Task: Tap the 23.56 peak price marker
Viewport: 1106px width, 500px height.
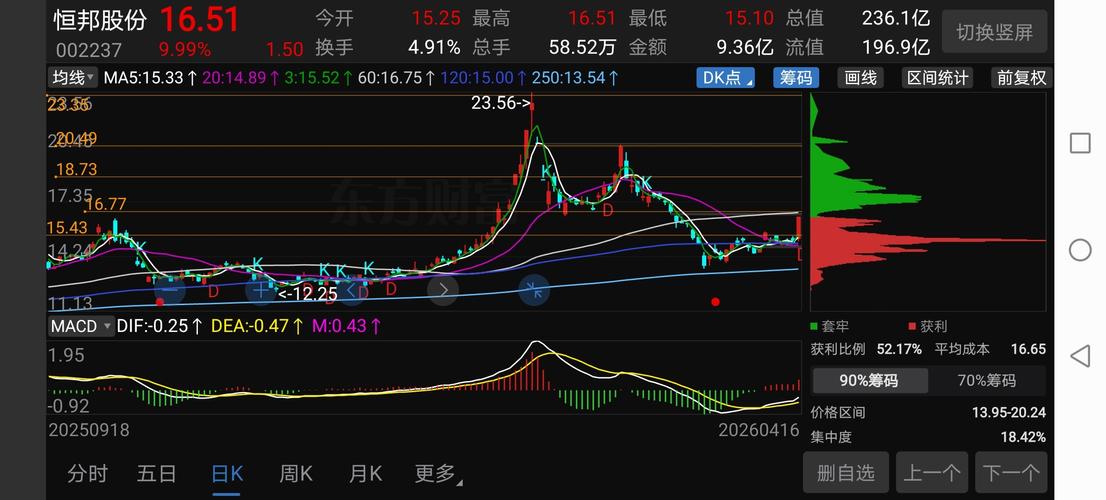Action: coord(500,104)
